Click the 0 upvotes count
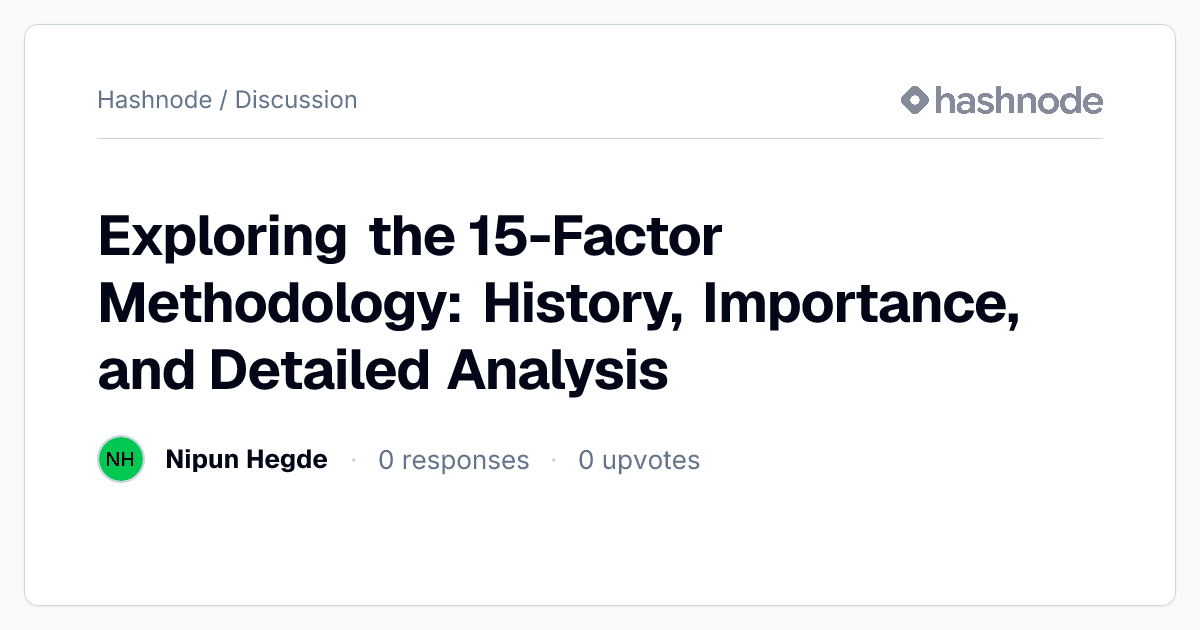Screen dimensions: 1200x630 (x=639, y=460)
